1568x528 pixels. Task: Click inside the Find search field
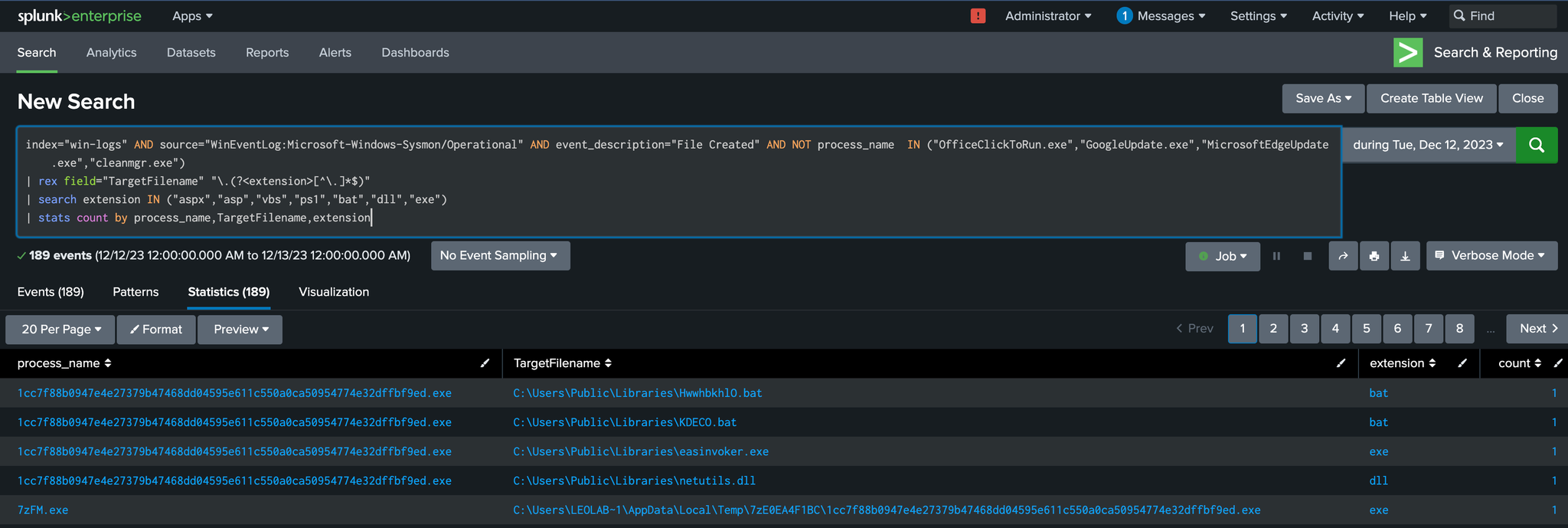point(1503,16)
